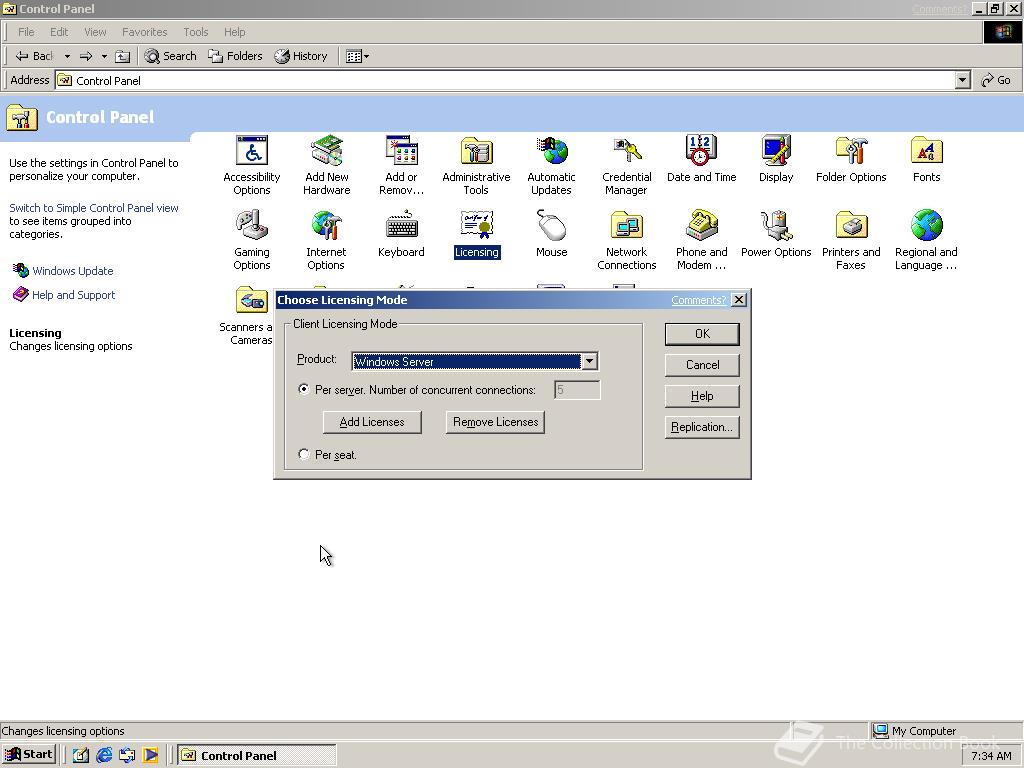Toggle the Folders pane button
The image size is (1024, 768).
pyautogui.click(x=235, y=56)
